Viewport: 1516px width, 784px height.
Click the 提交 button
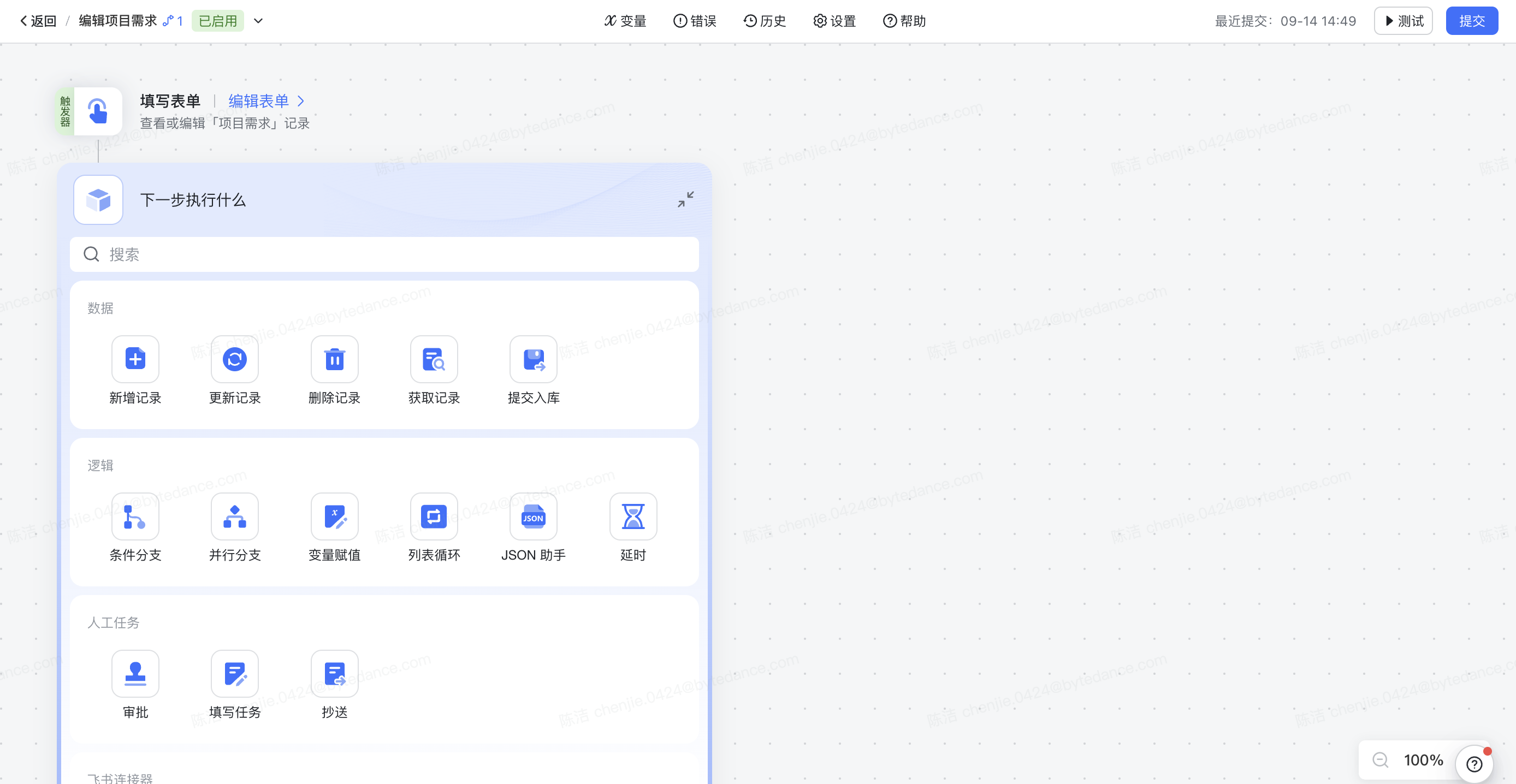1472,21
